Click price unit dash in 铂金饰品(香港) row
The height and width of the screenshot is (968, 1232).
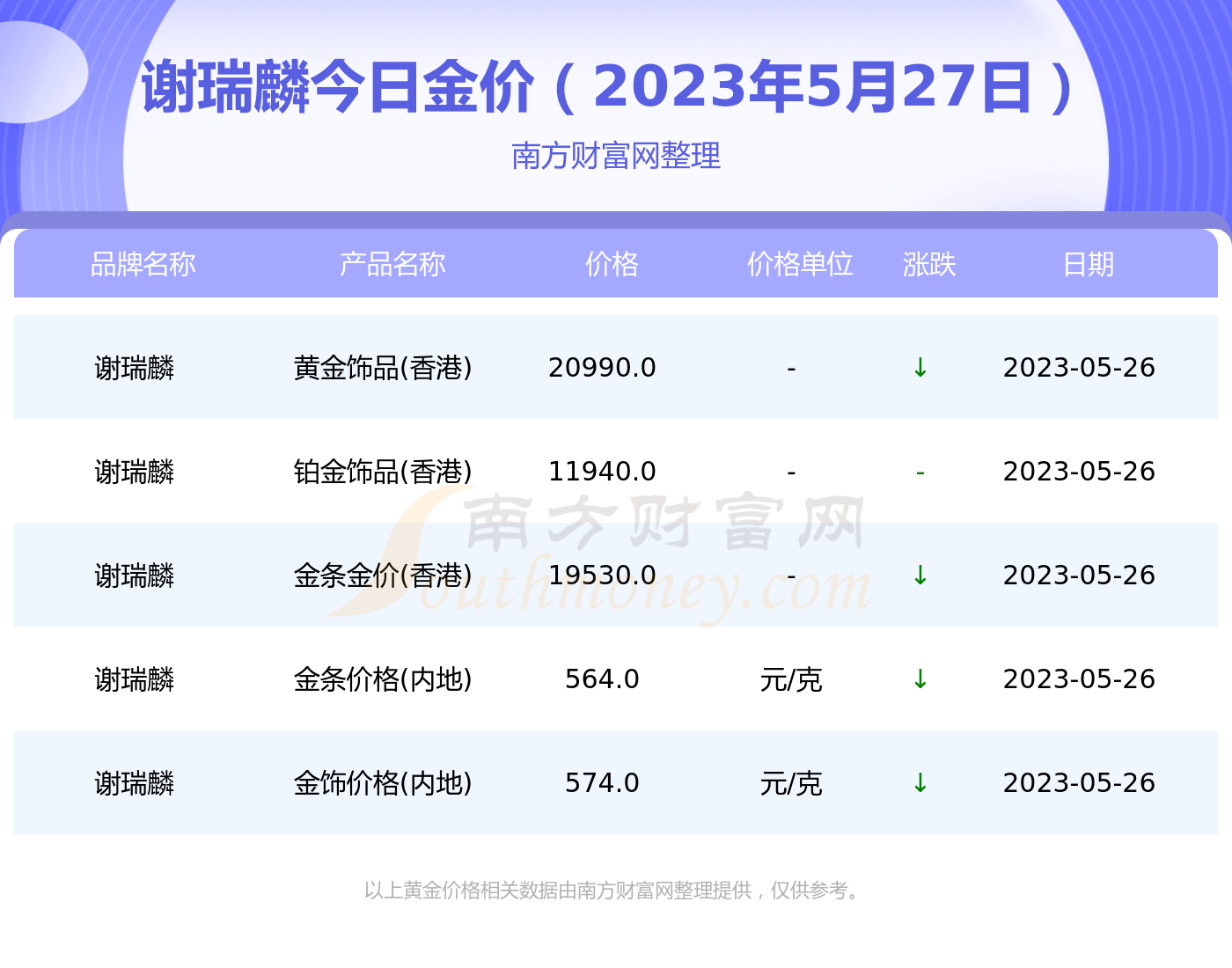791,473
